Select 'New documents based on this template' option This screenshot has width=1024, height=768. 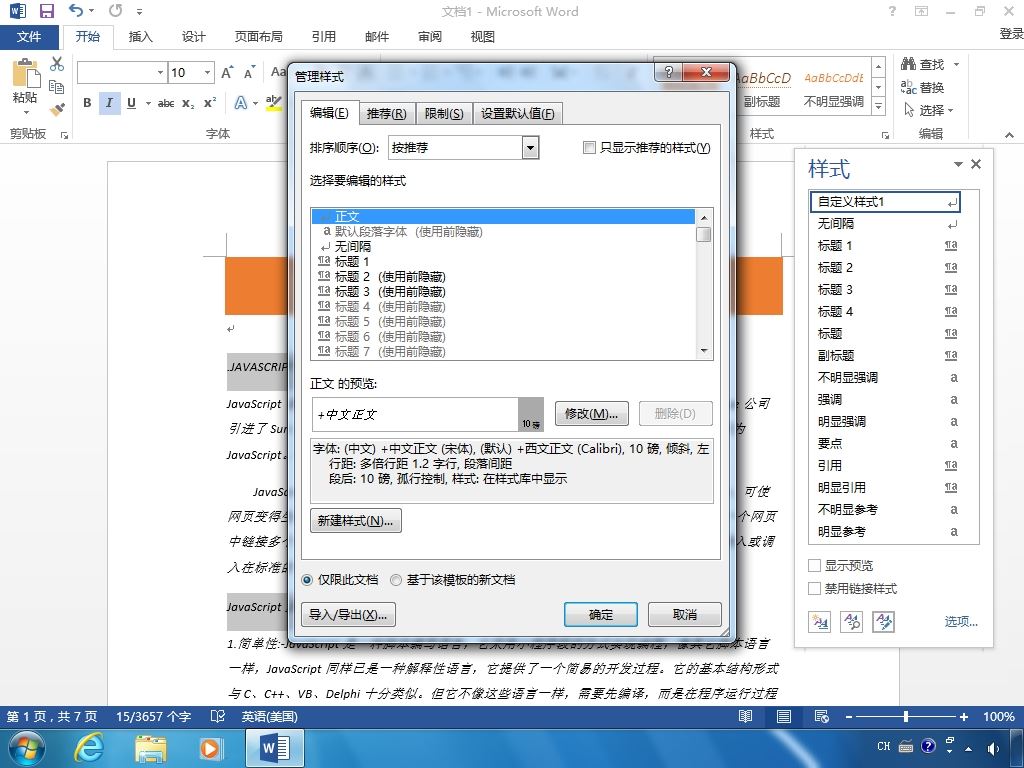396,580
